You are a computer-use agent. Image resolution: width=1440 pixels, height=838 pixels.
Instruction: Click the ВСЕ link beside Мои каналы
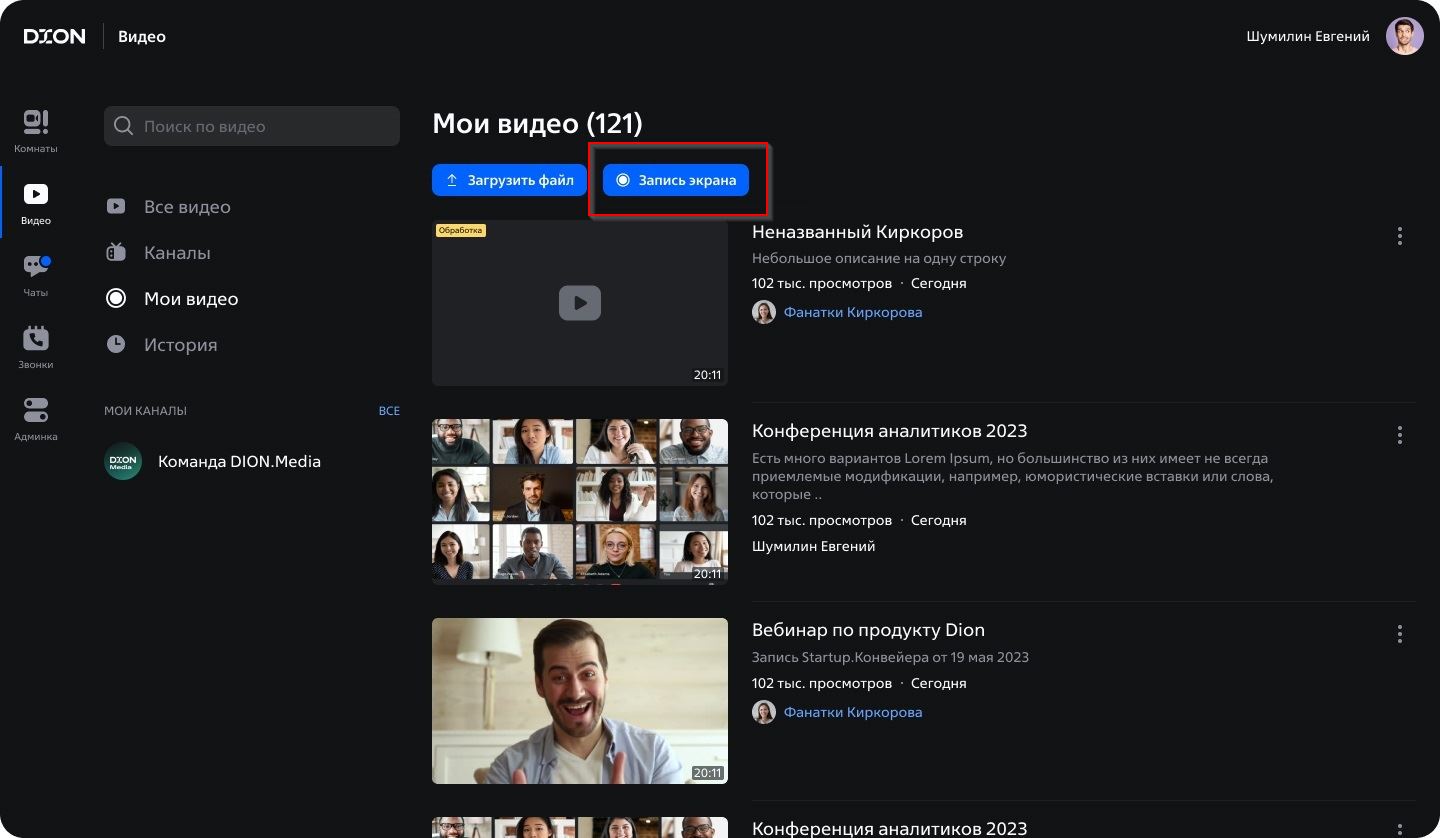pos(388,411)
